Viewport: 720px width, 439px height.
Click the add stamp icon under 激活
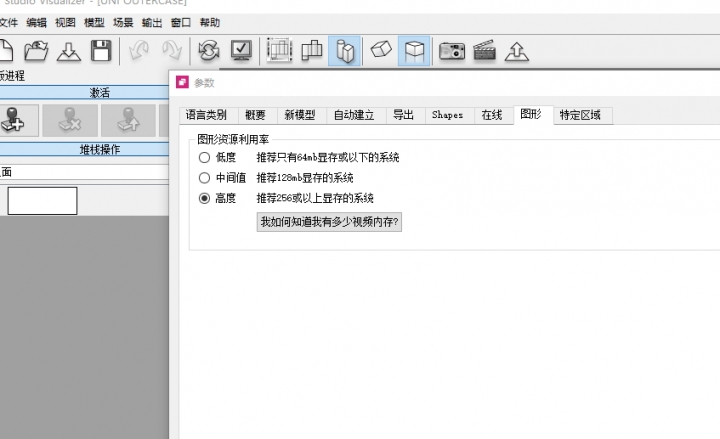[x=14, y=120]
